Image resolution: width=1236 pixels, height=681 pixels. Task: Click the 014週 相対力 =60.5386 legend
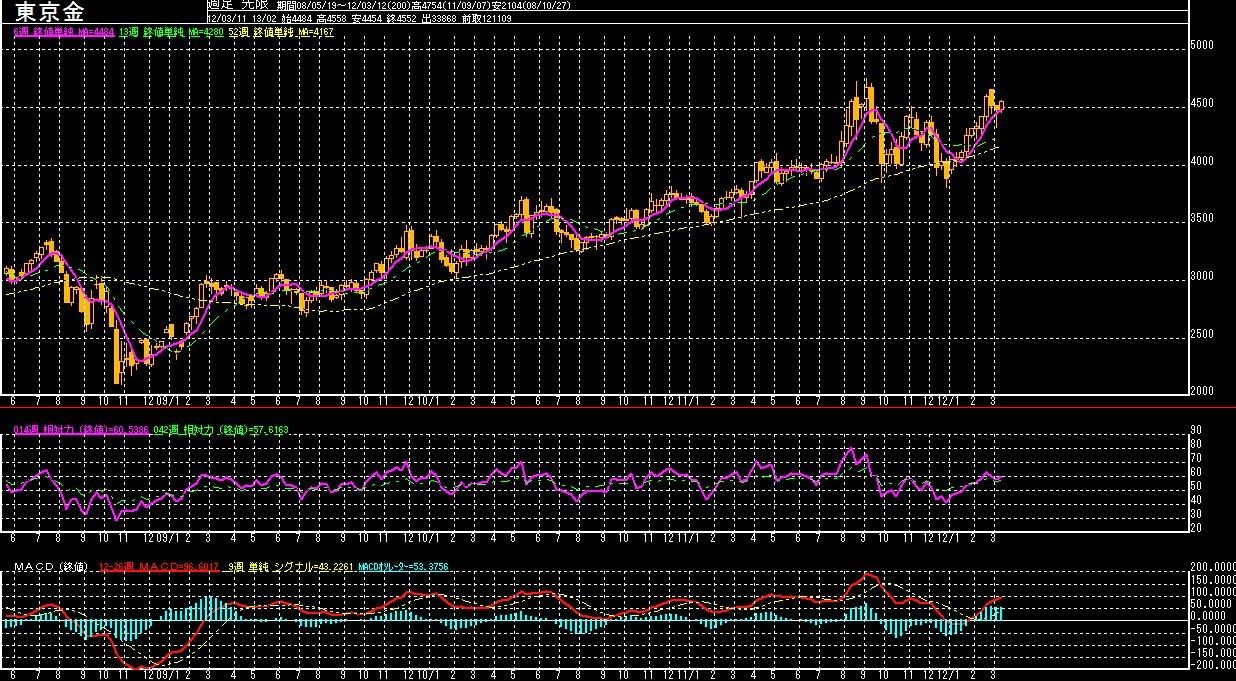pos(81,430)
